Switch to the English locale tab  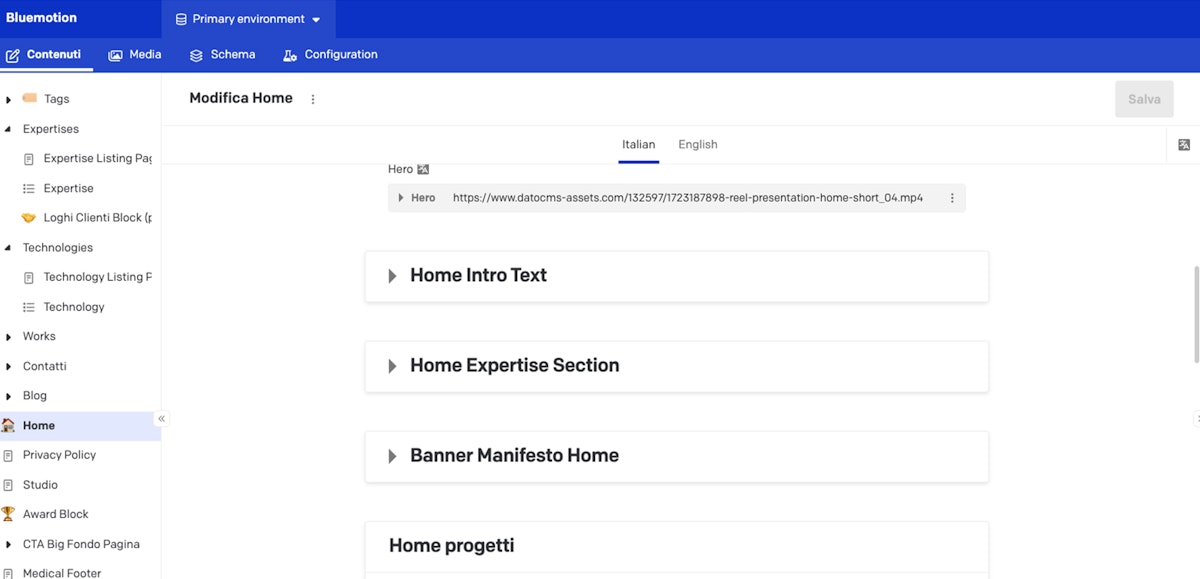pyautogui.click(x=698, y=144)
